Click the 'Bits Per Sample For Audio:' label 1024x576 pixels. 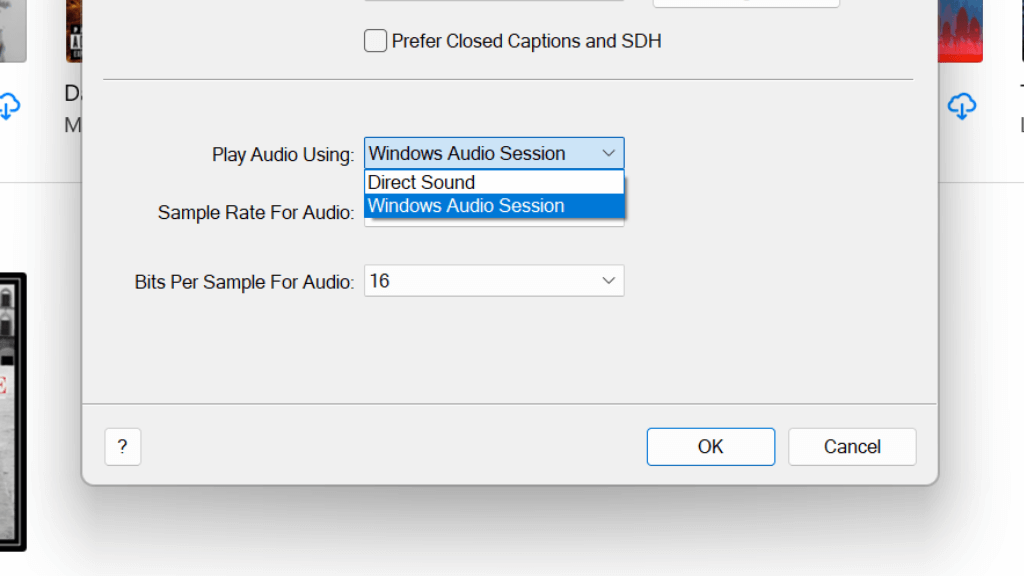[x=244, y=283]
